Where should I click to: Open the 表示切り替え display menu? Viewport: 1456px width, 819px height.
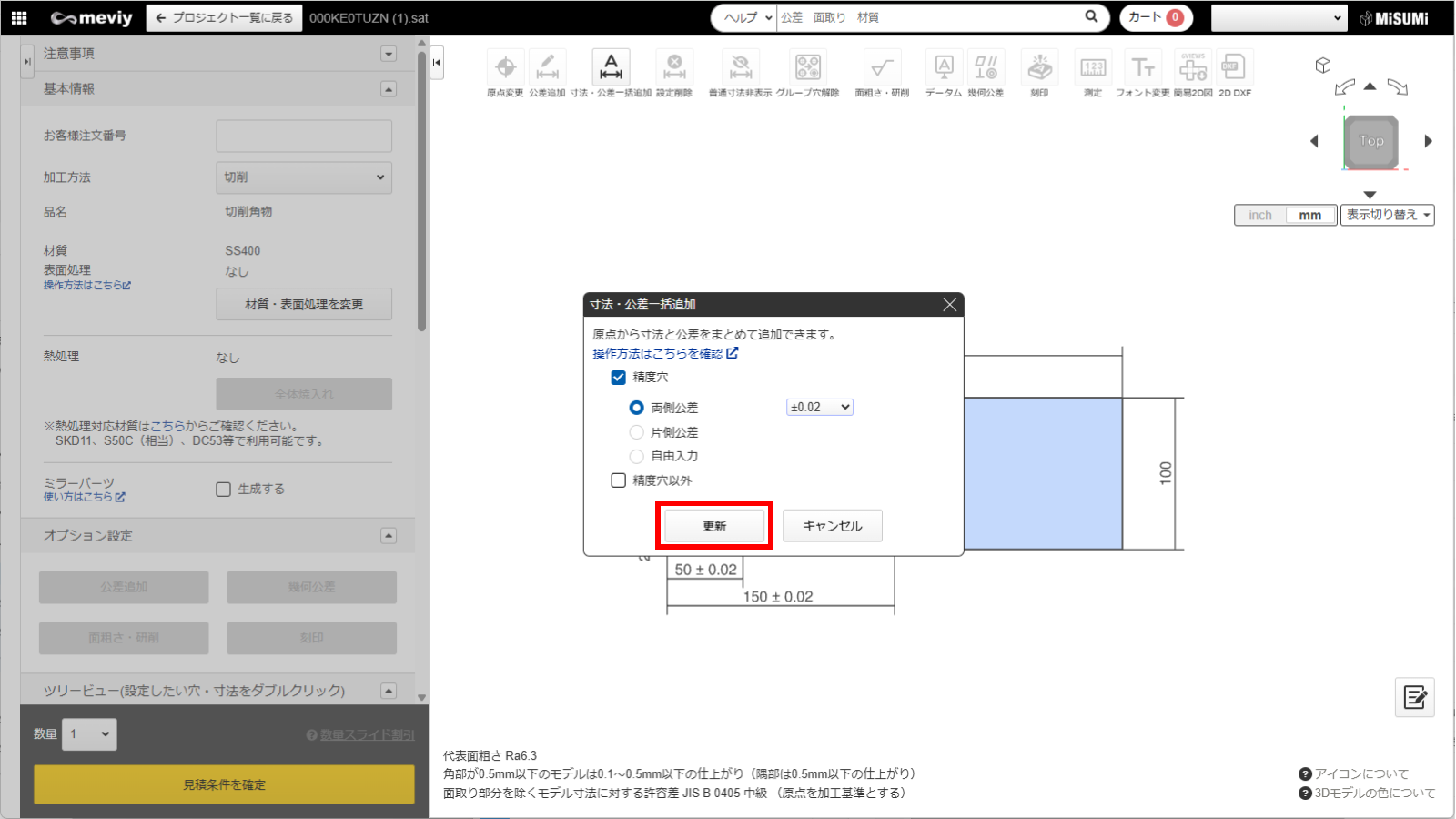[1387, 216]
